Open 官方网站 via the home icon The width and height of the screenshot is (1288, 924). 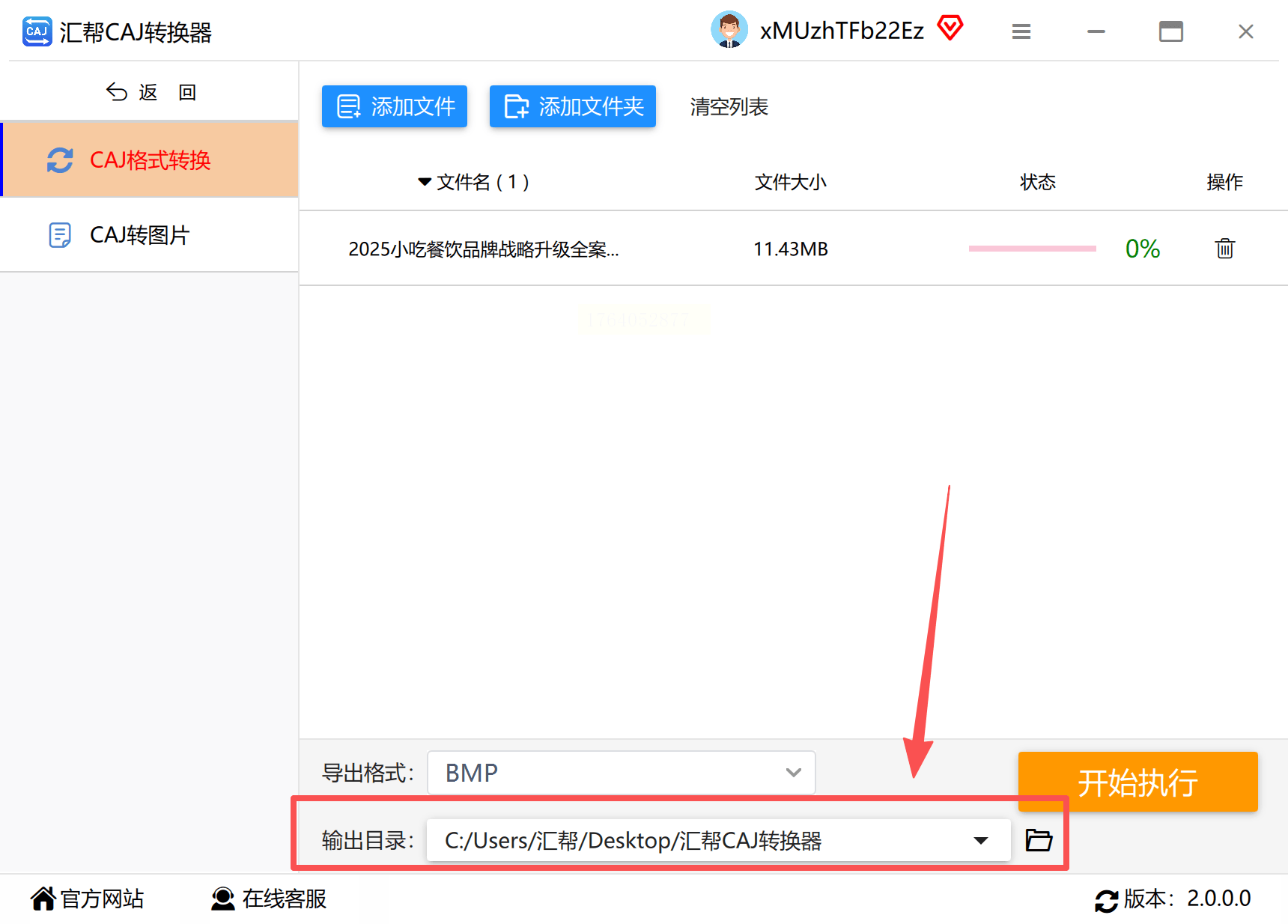coord(43,898)
